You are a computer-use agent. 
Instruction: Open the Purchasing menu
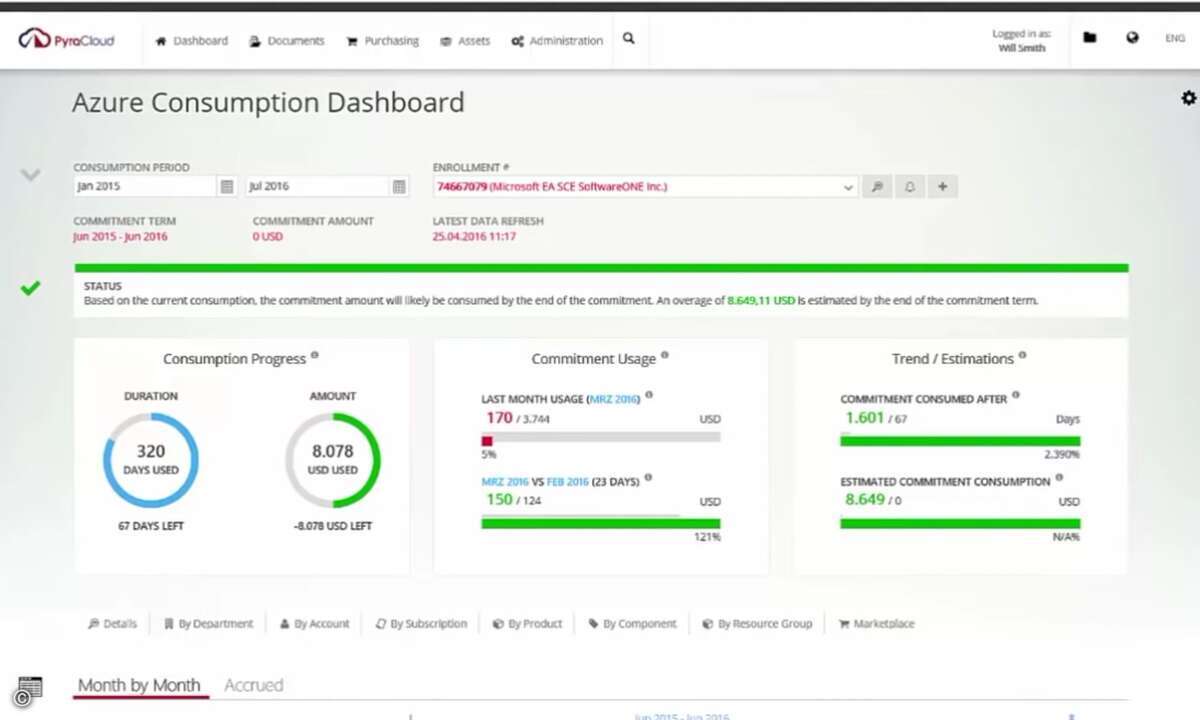tap(383, 41)
